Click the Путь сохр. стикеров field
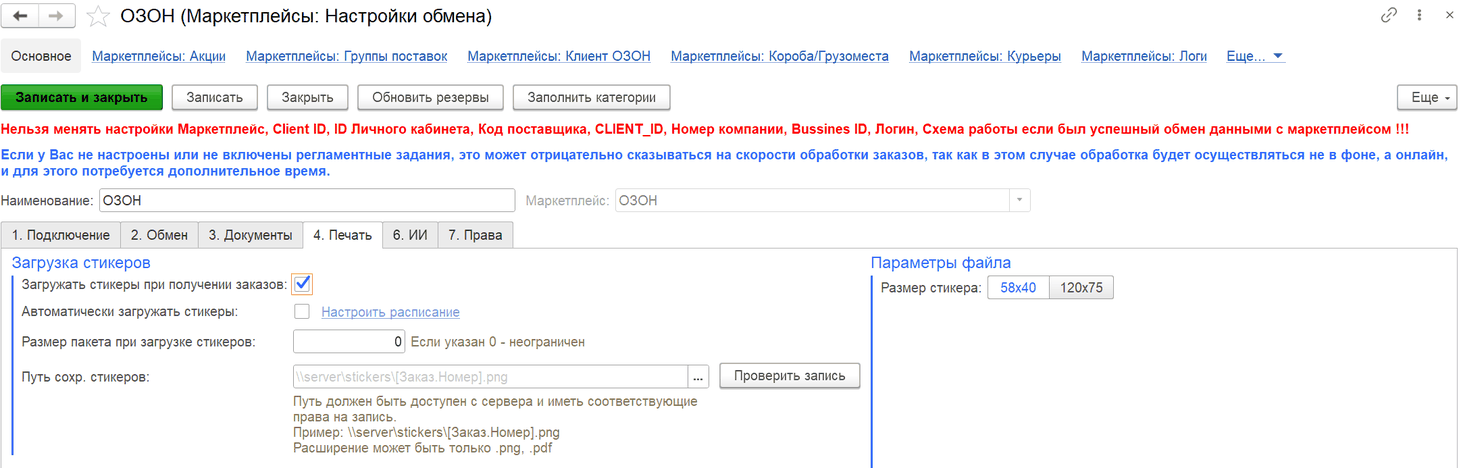Image resolution: width=1461 pixels, height=468 pixels. (489, 376)
